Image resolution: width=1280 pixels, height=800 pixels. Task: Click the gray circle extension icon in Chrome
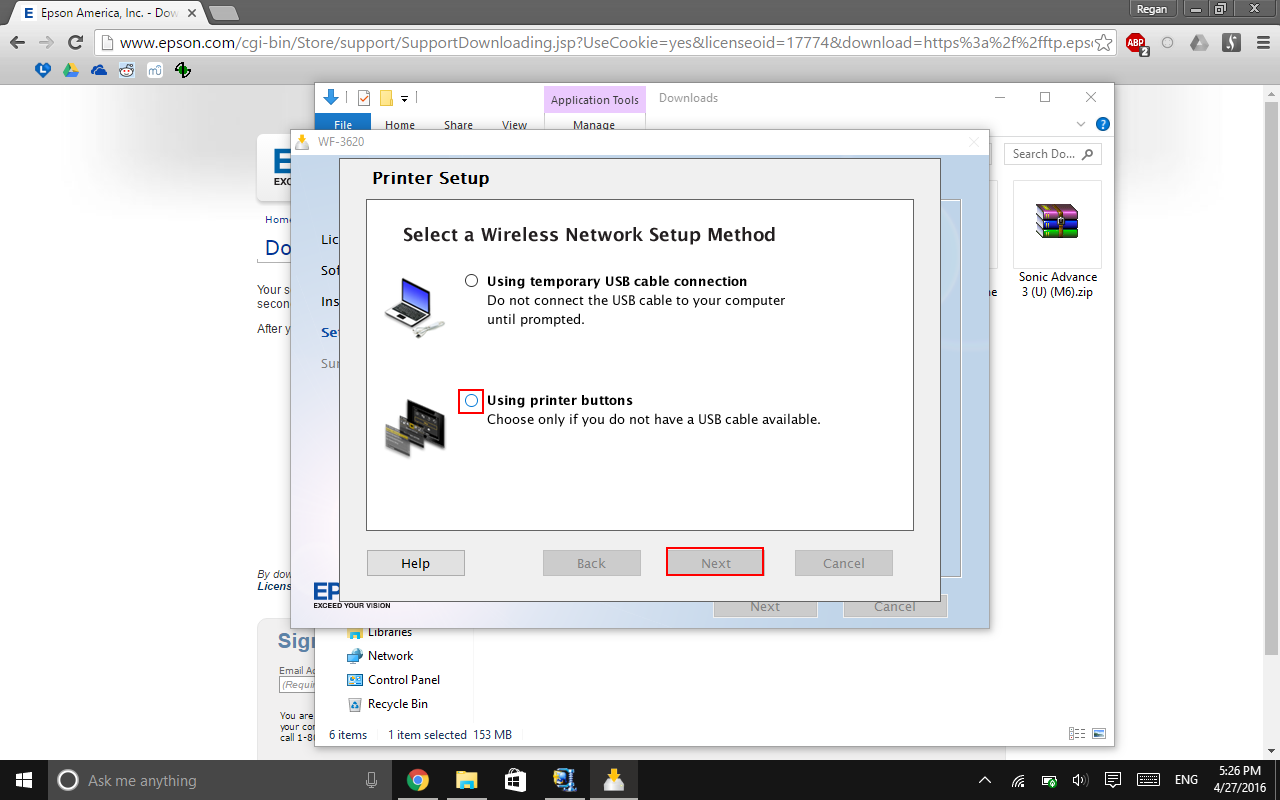tap(1167, 43)
